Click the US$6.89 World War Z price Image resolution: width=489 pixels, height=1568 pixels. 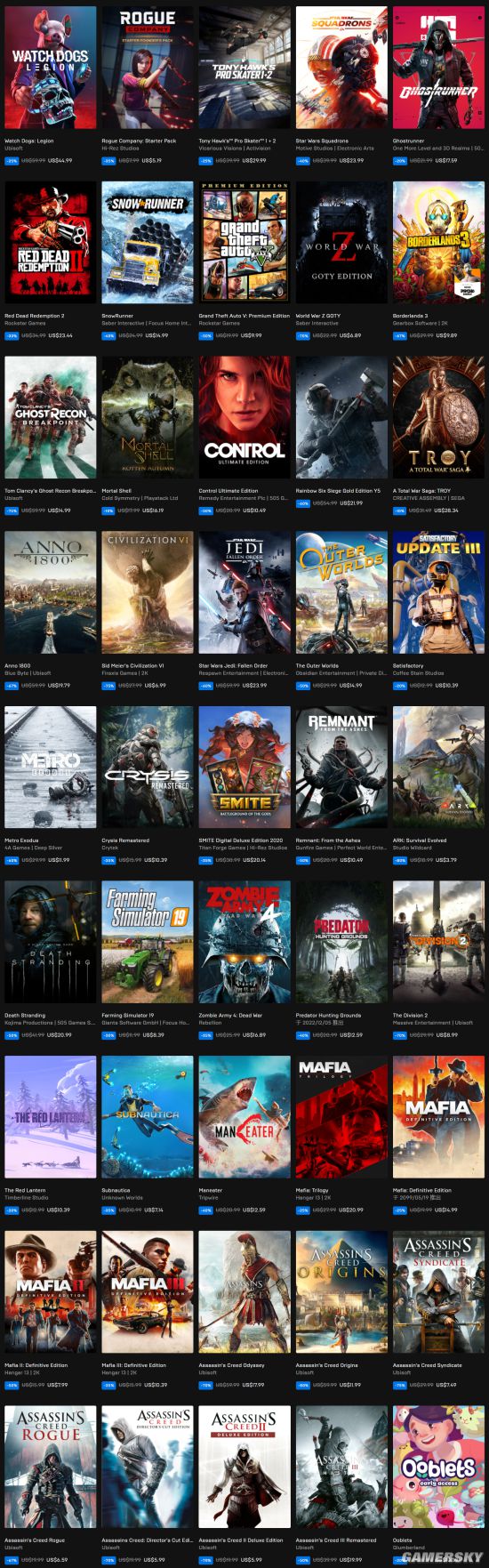point(349,335)
